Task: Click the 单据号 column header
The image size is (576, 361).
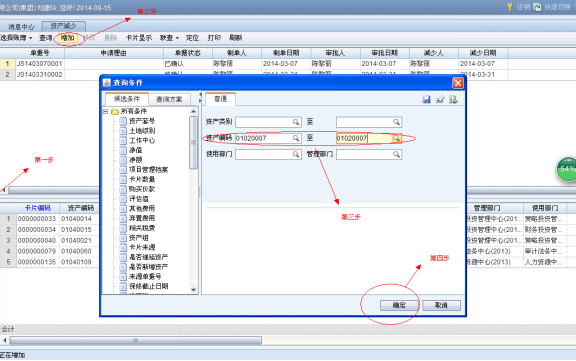Action: (40, 53)
